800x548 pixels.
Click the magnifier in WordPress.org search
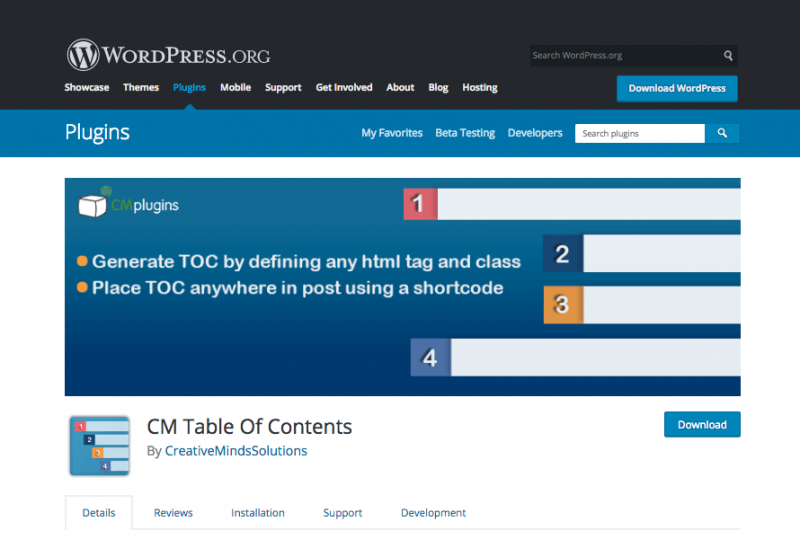(x=728, y=55)
